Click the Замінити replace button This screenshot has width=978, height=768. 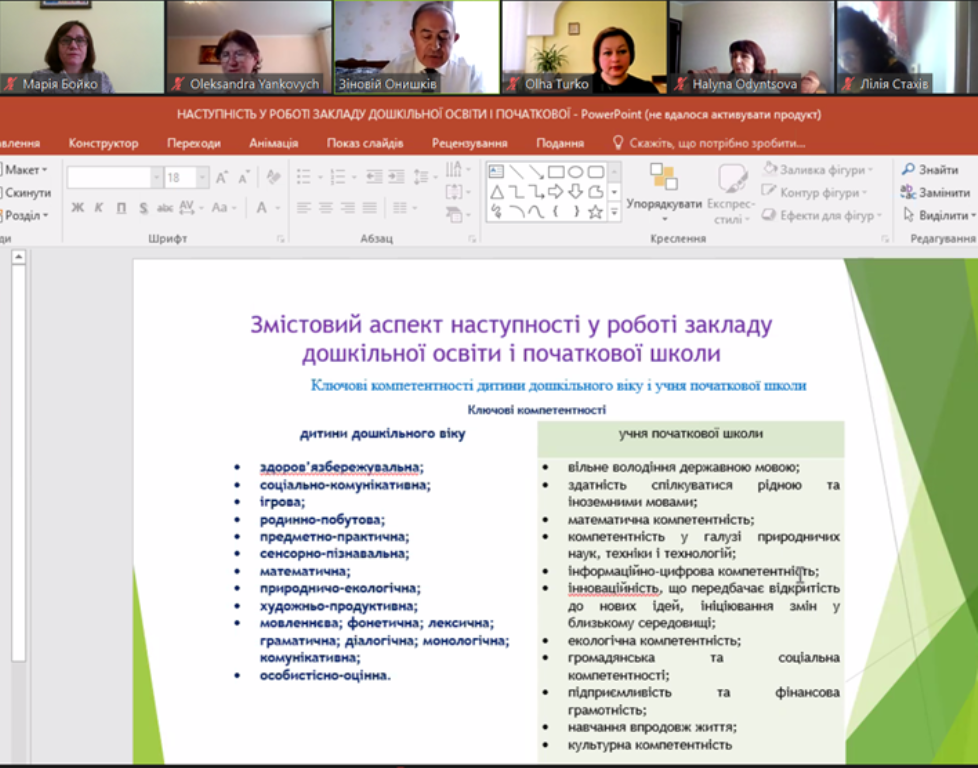935,192
